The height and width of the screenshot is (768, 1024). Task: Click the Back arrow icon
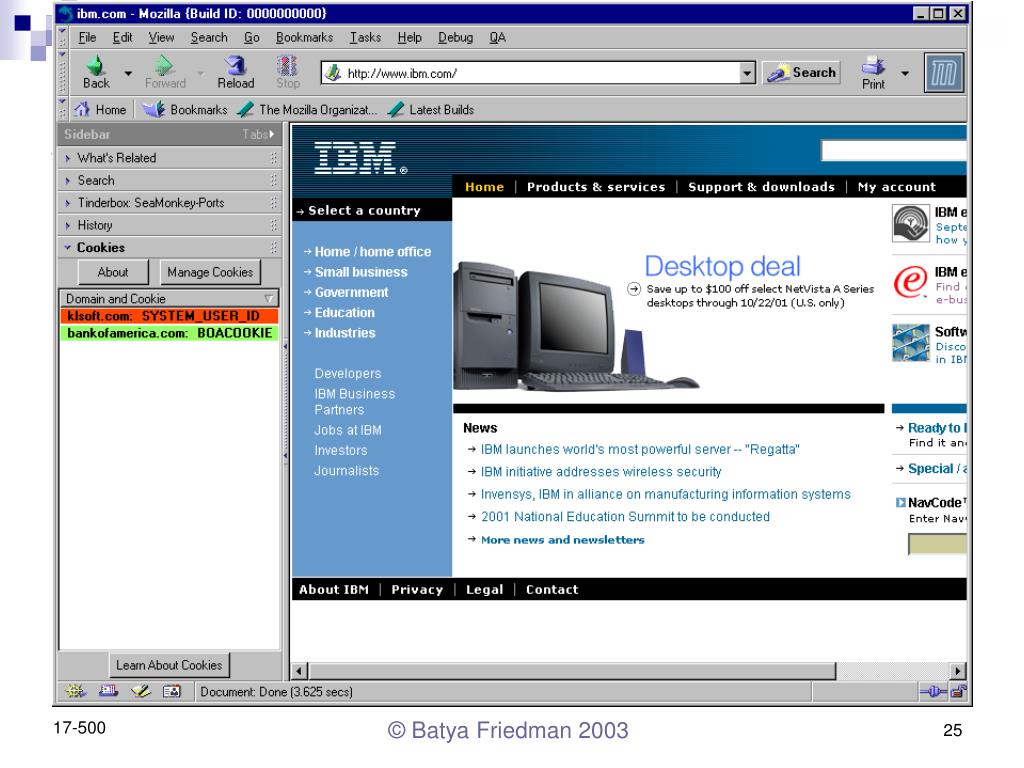(96, 65)
